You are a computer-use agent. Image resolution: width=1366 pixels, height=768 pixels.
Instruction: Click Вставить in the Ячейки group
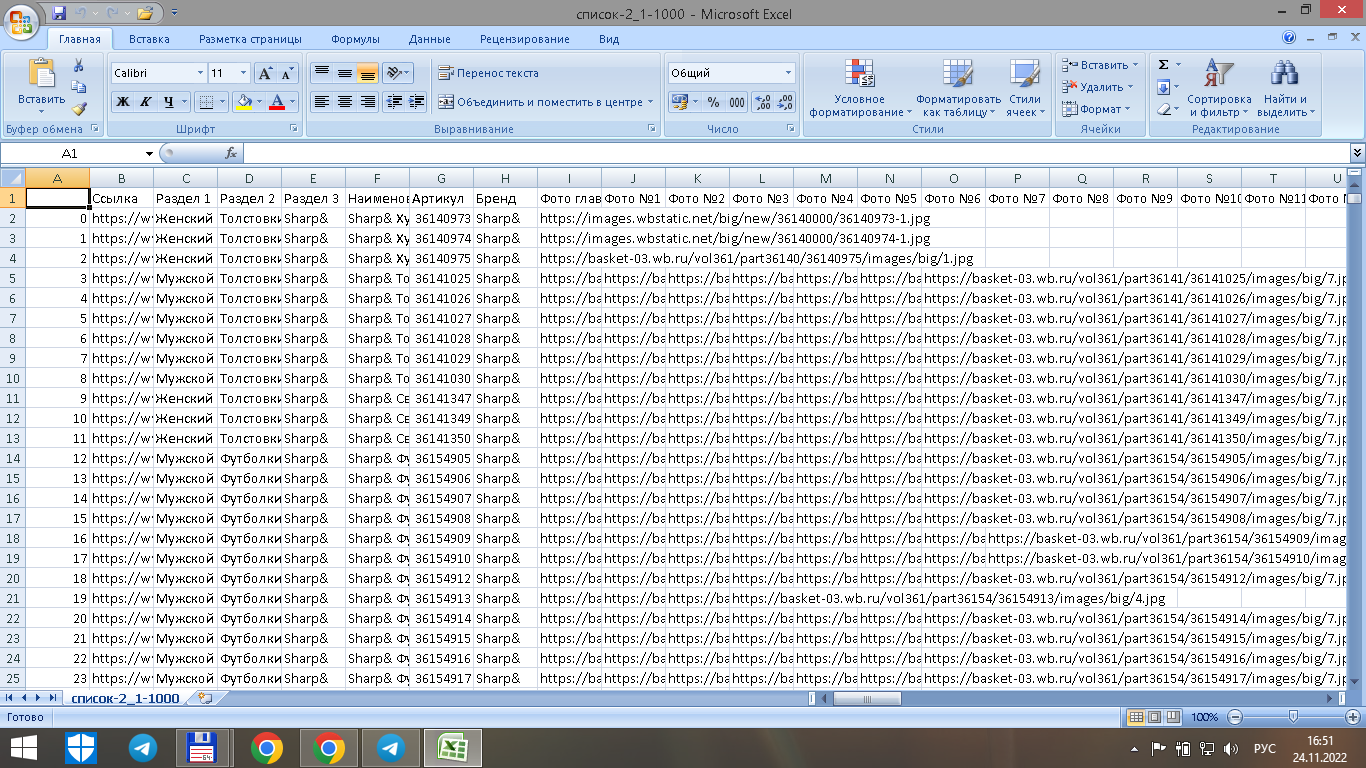click(x=1099, y=65)
